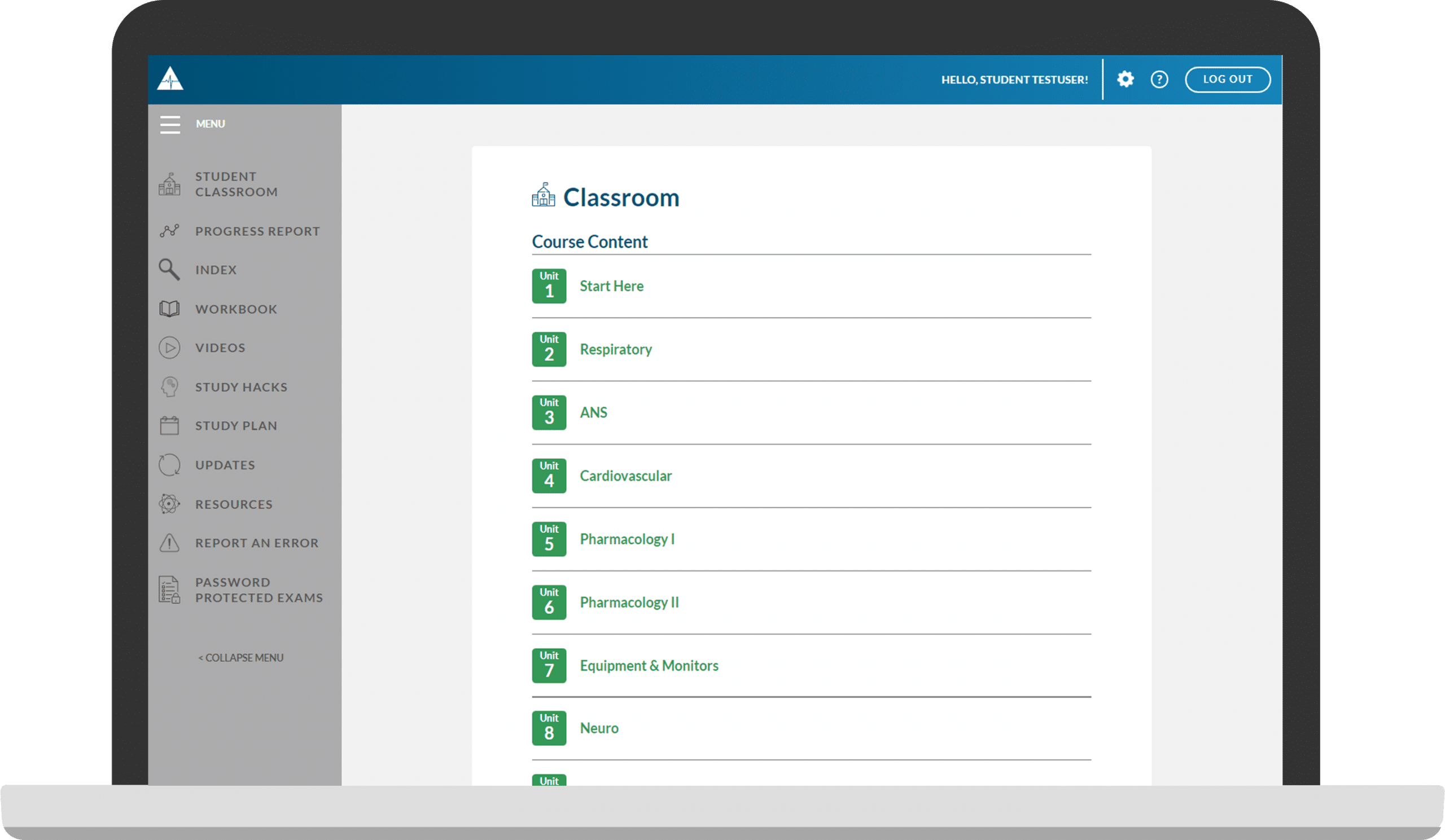Click the Student Classroom schoolhouse icon
The width and height of the screenshot is (1445, 840).
click(169, 184)
